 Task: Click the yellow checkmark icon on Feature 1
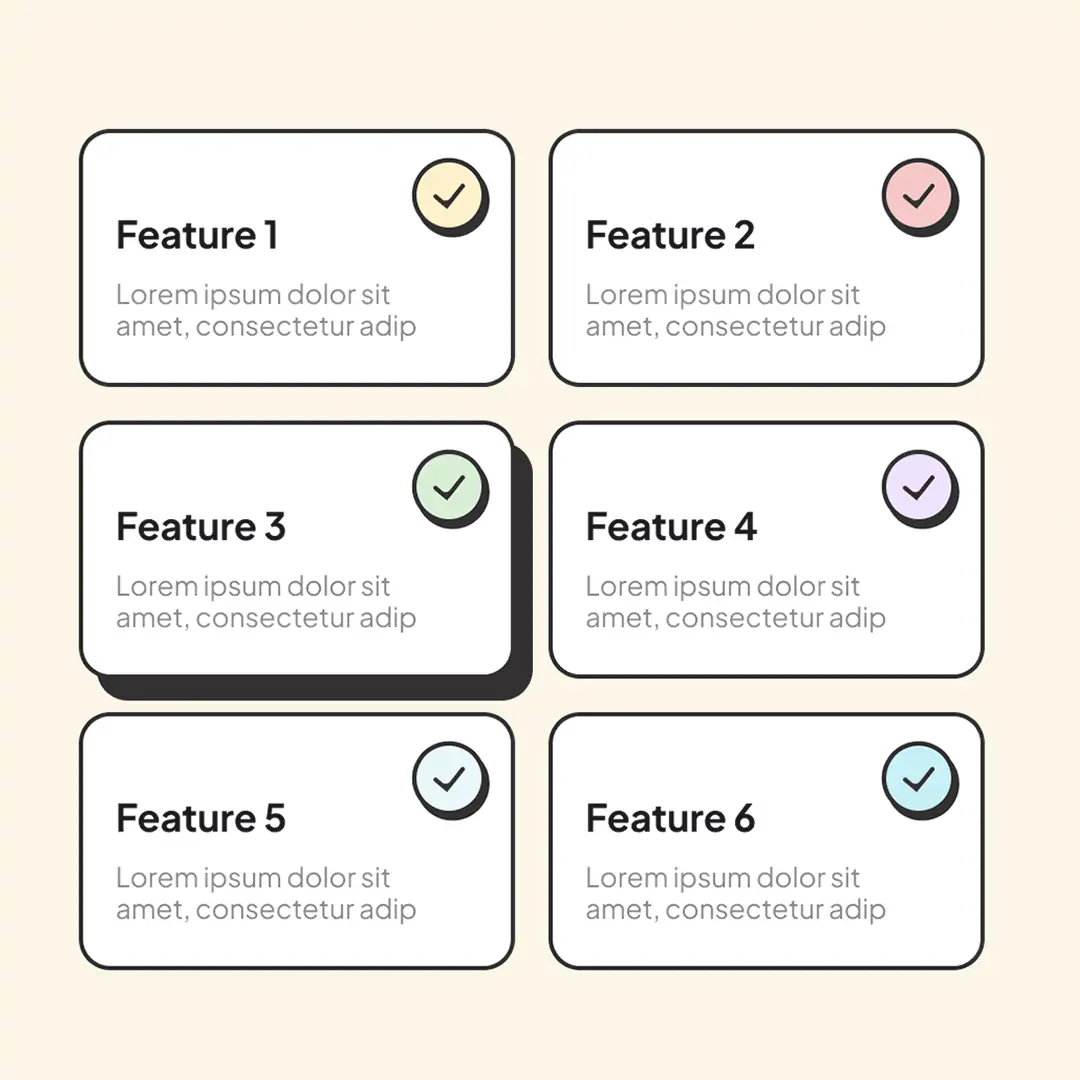pyautogui.click(x=450, y=196)
